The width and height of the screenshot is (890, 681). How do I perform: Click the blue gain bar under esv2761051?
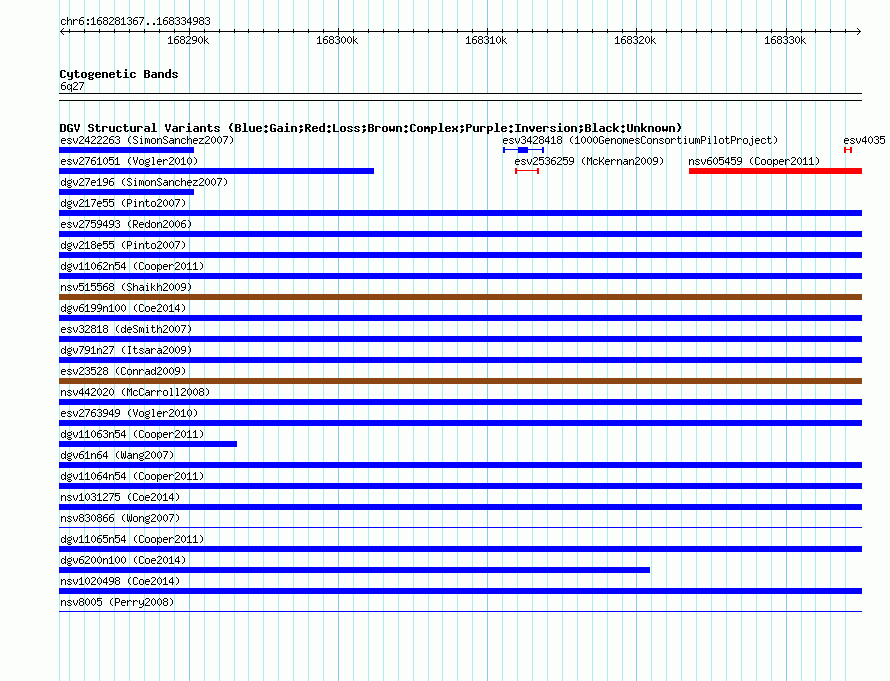tap(216, 171)
